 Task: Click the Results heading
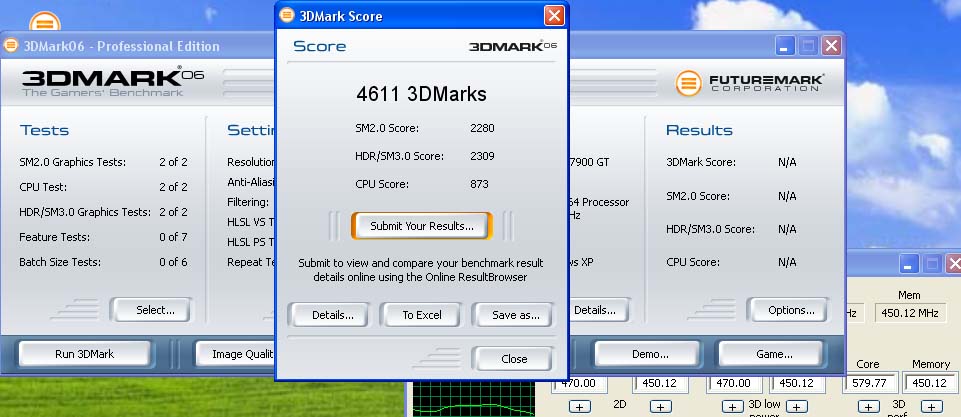[699, 130]
